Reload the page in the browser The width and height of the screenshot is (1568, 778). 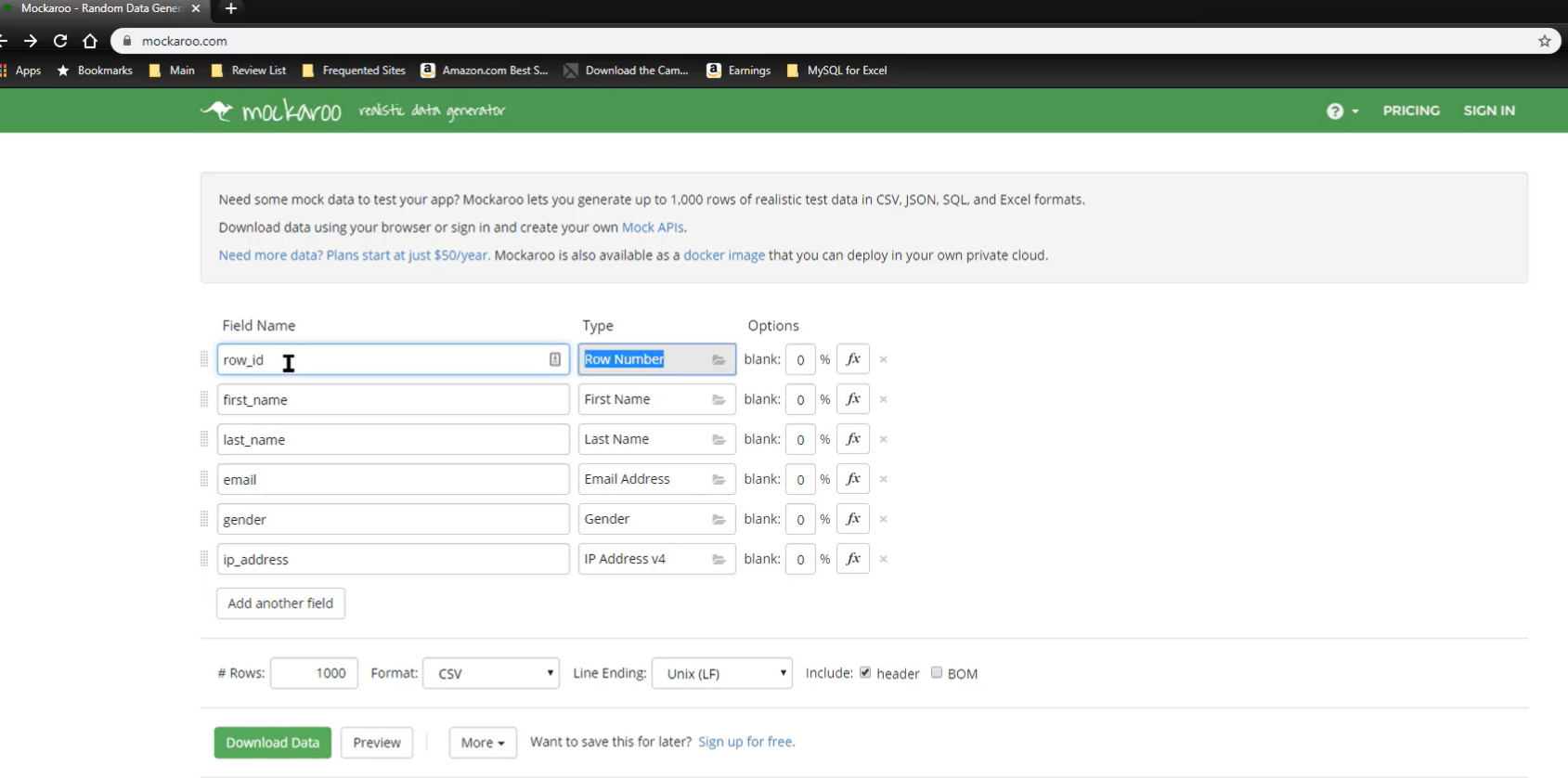coord(60,41)
